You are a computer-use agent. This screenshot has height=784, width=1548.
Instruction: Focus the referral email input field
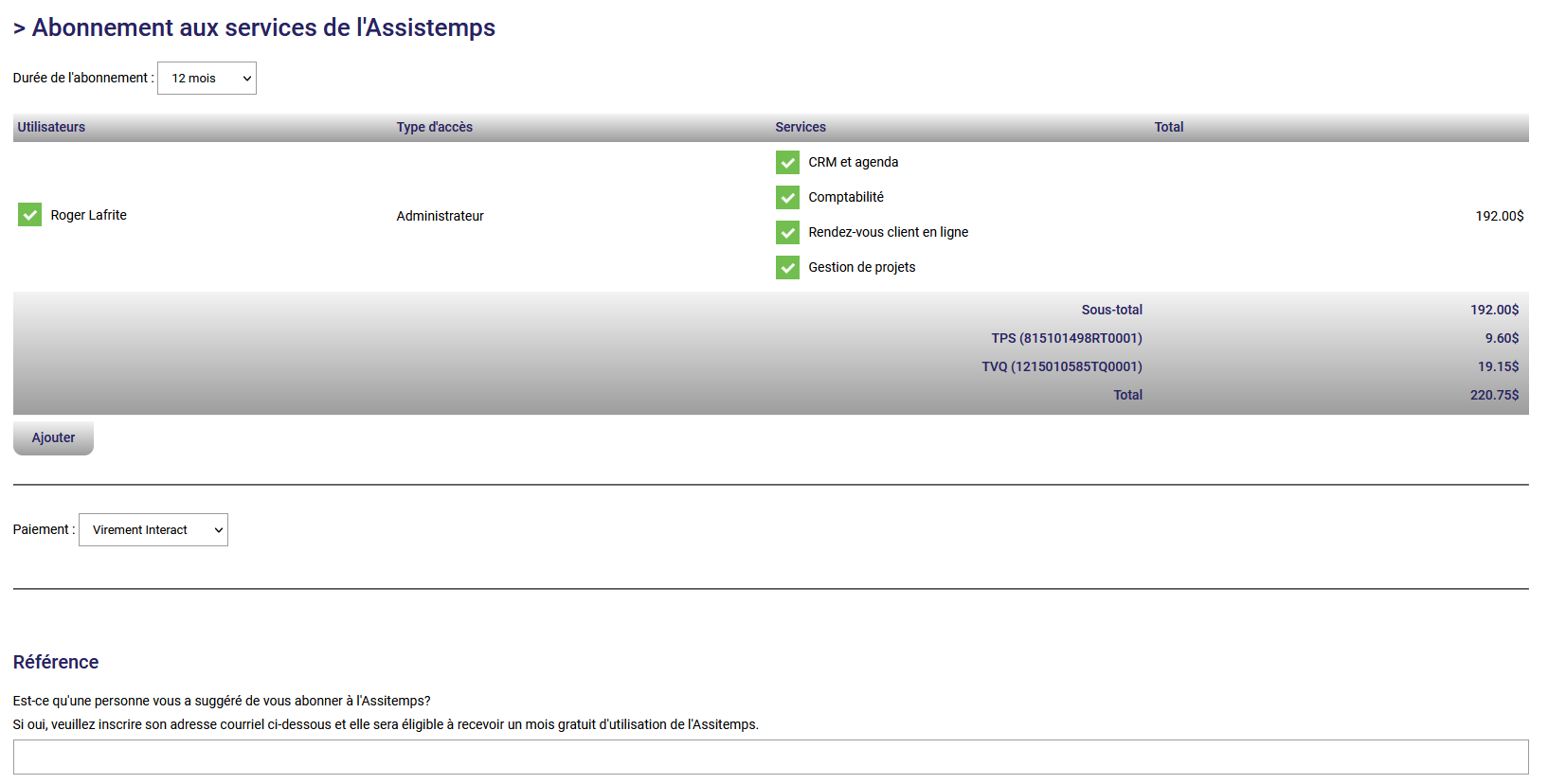(x=770, y=757)
